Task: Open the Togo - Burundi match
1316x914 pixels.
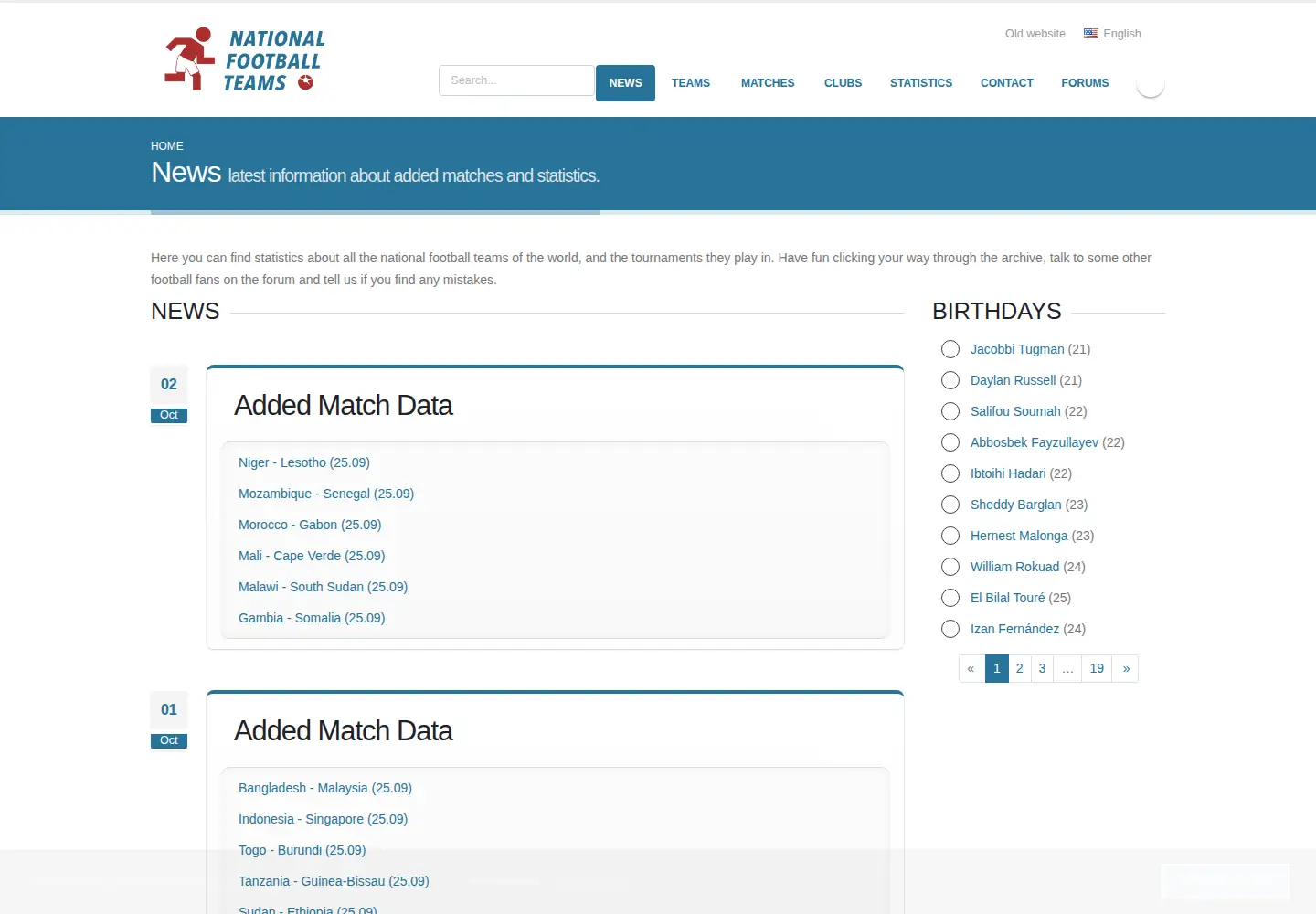Action: tap(302, 850)
